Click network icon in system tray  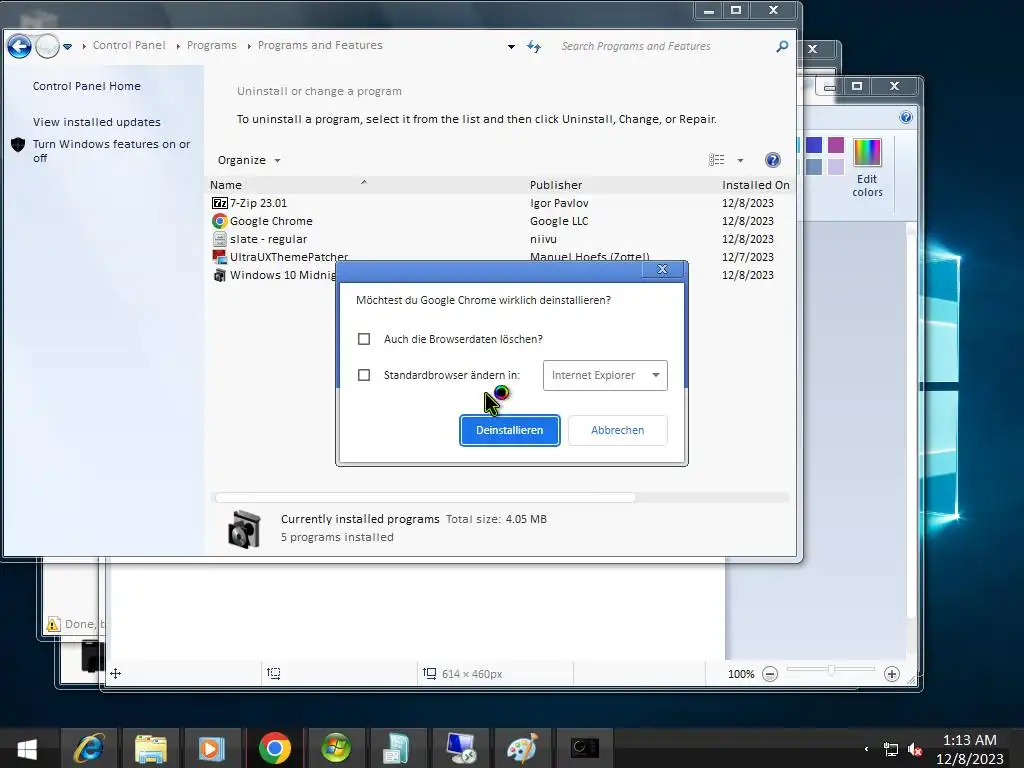891,750
